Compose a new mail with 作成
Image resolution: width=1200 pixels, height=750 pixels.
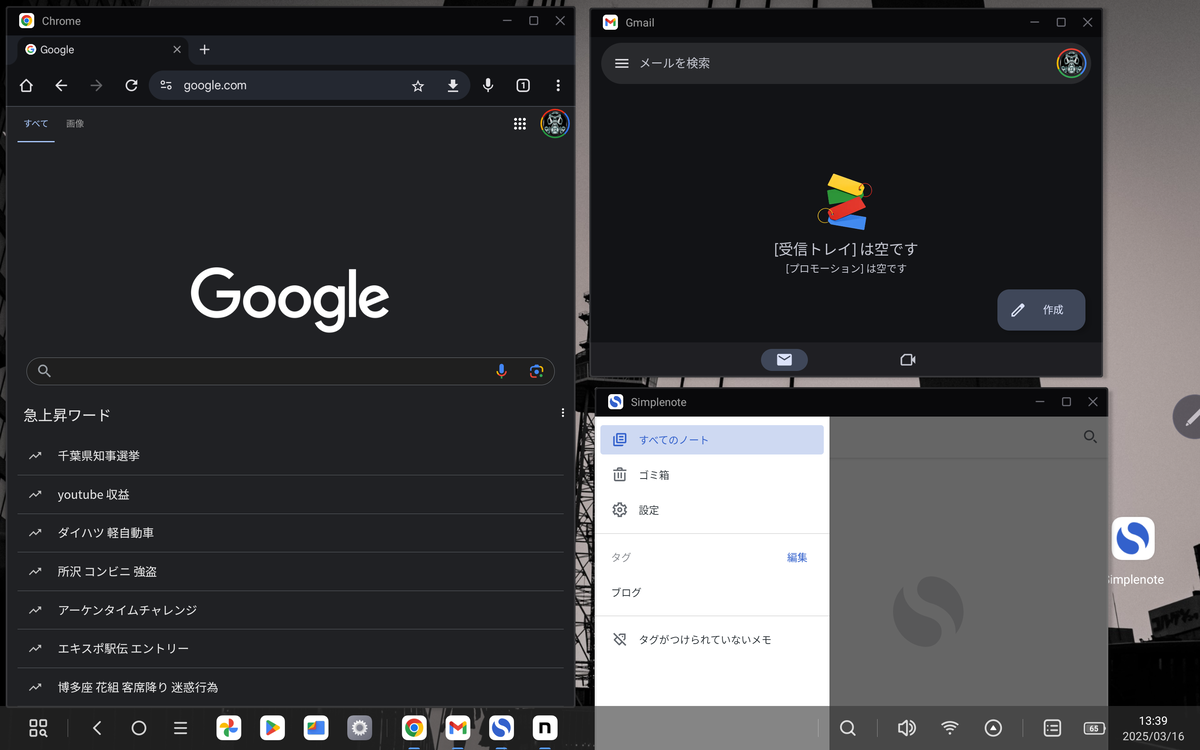click(1041, 310)
